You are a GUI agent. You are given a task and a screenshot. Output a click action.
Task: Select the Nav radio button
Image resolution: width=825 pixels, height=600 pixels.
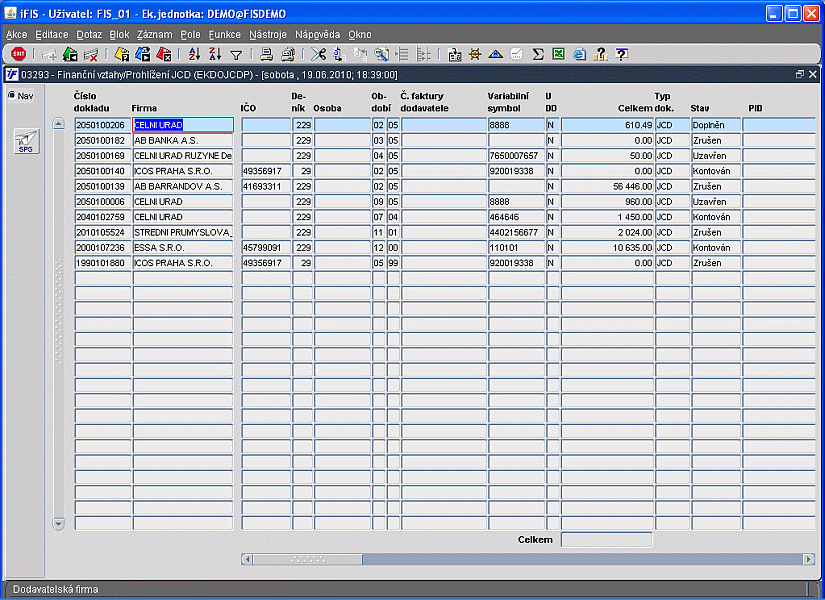[12, 95]
